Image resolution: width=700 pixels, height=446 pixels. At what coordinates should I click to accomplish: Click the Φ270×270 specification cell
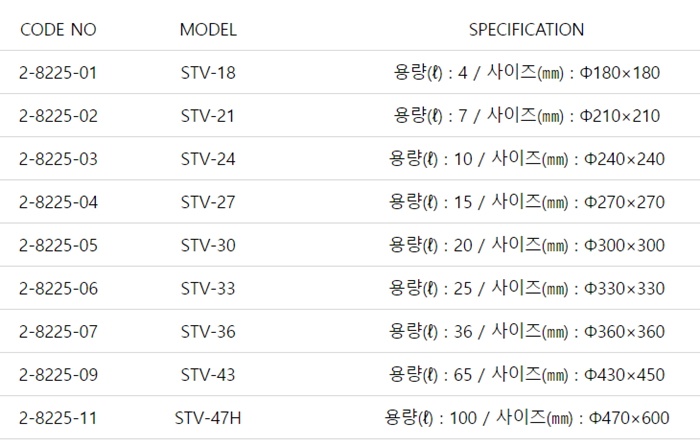[x=527, y=202]
